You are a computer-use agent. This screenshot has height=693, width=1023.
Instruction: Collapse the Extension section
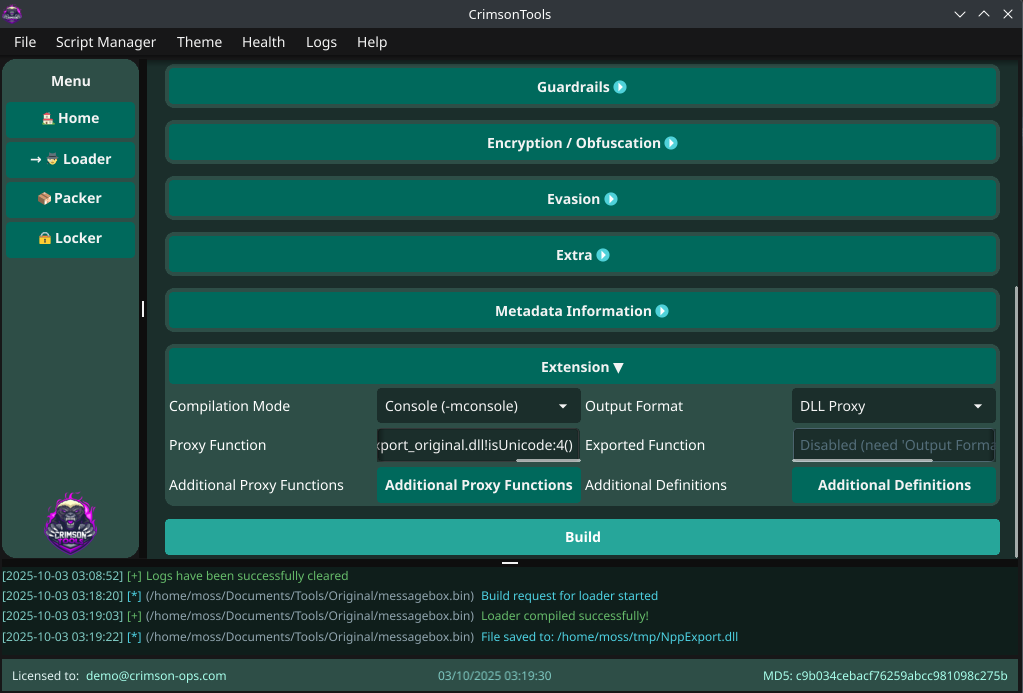[x=618, y=366]
